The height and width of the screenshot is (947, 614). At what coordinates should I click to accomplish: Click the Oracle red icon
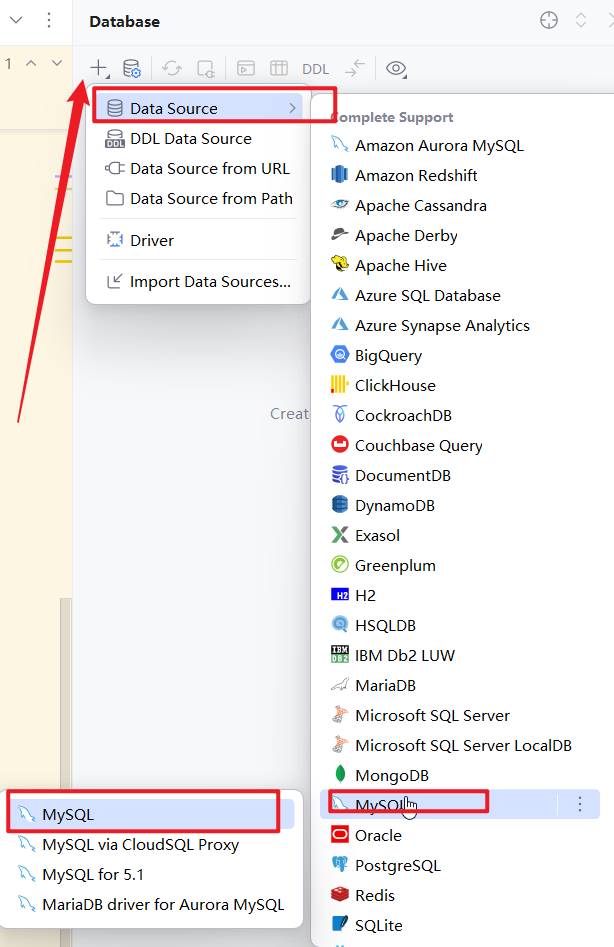click(x=340, y=835)
